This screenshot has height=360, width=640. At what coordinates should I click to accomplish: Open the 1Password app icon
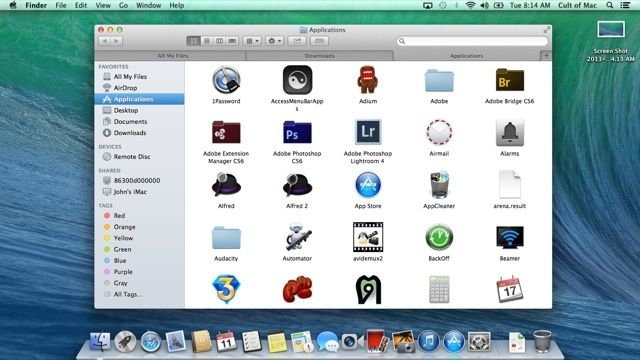[x=226, y=80]
